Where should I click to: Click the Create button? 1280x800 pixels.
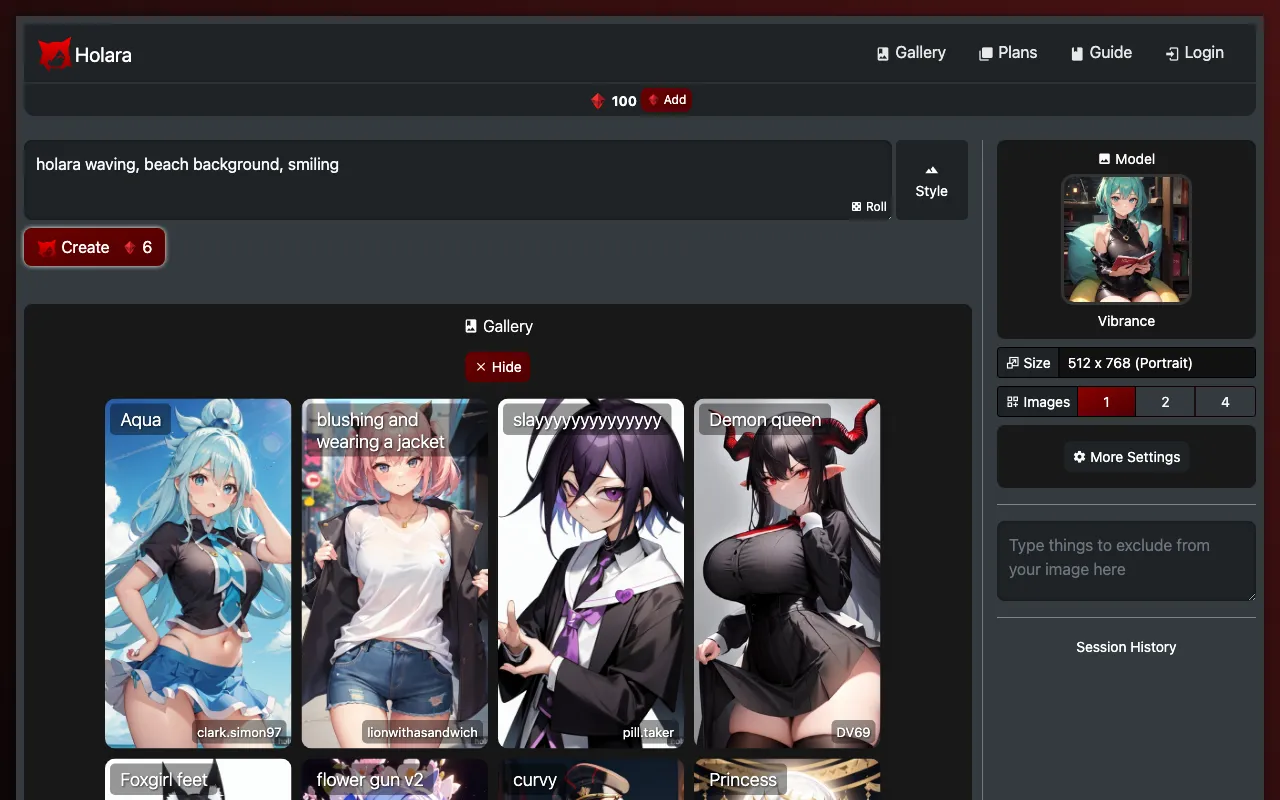point(94,248)
